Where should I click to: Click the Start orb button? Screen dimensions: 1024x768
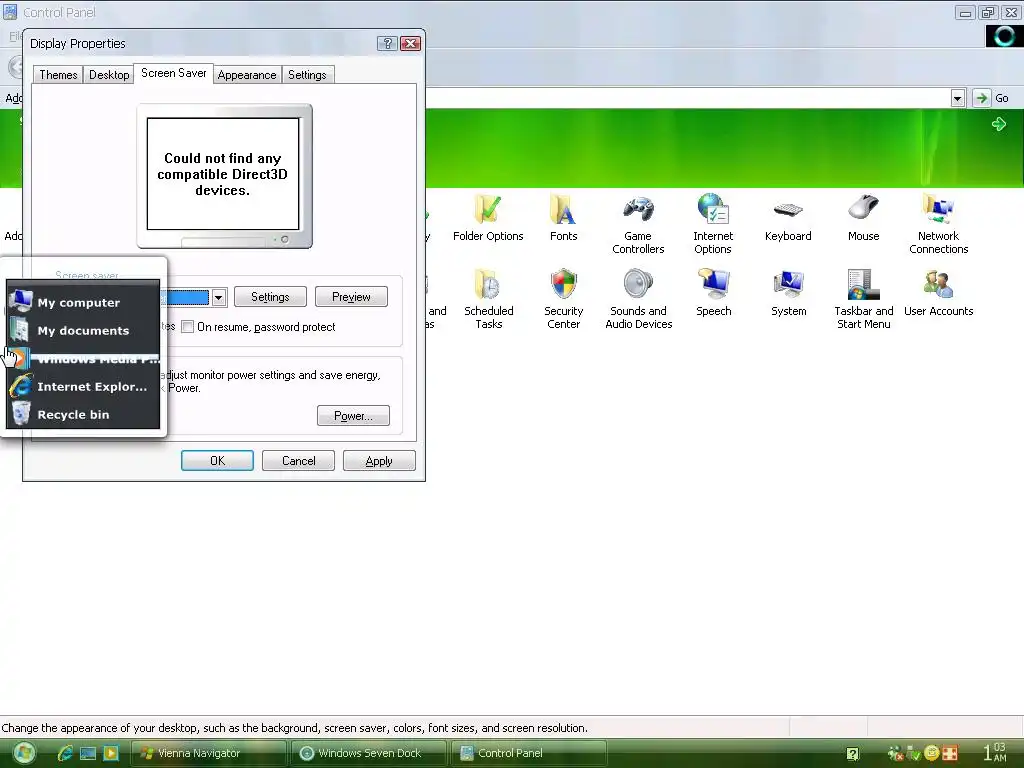(24, 753)
